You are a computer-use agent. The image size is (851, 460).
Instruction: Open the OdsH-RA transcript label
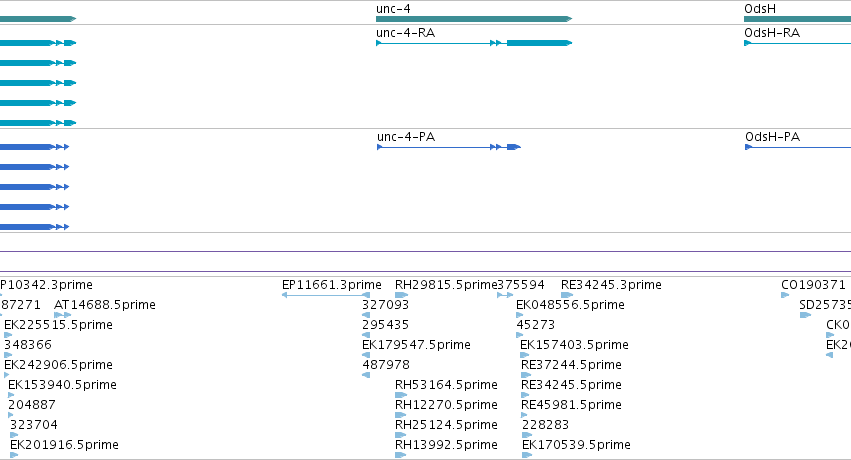pos(772,33)
